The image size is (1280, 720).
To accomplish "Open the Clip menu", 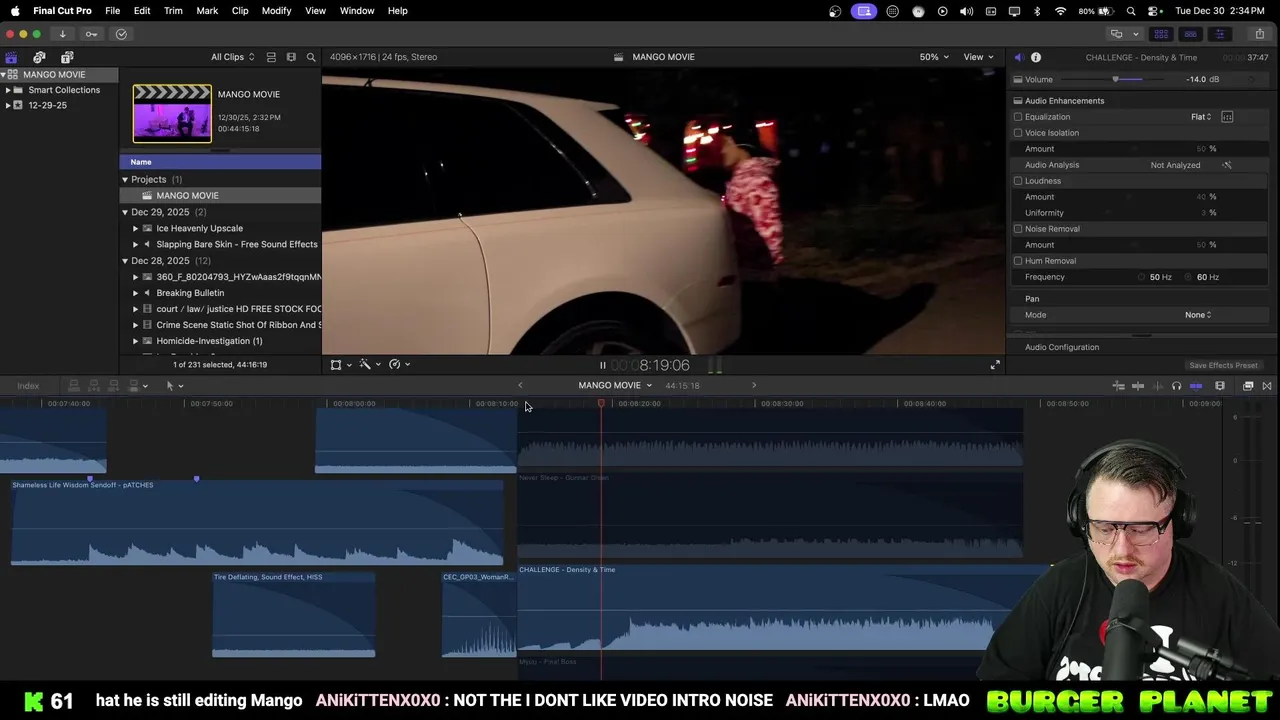I will click(x=240, y=10).
